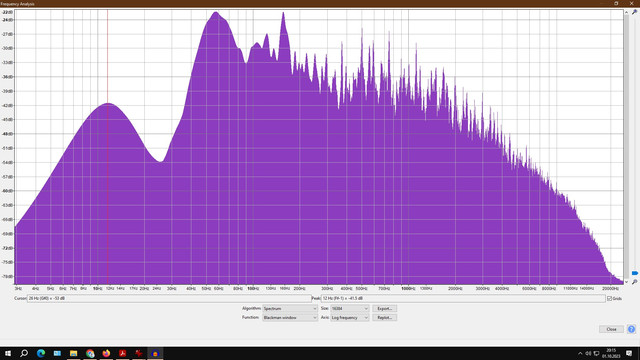
Task: Close the Frequency Analysis dialog with Close button
Action: click(611, 329)
